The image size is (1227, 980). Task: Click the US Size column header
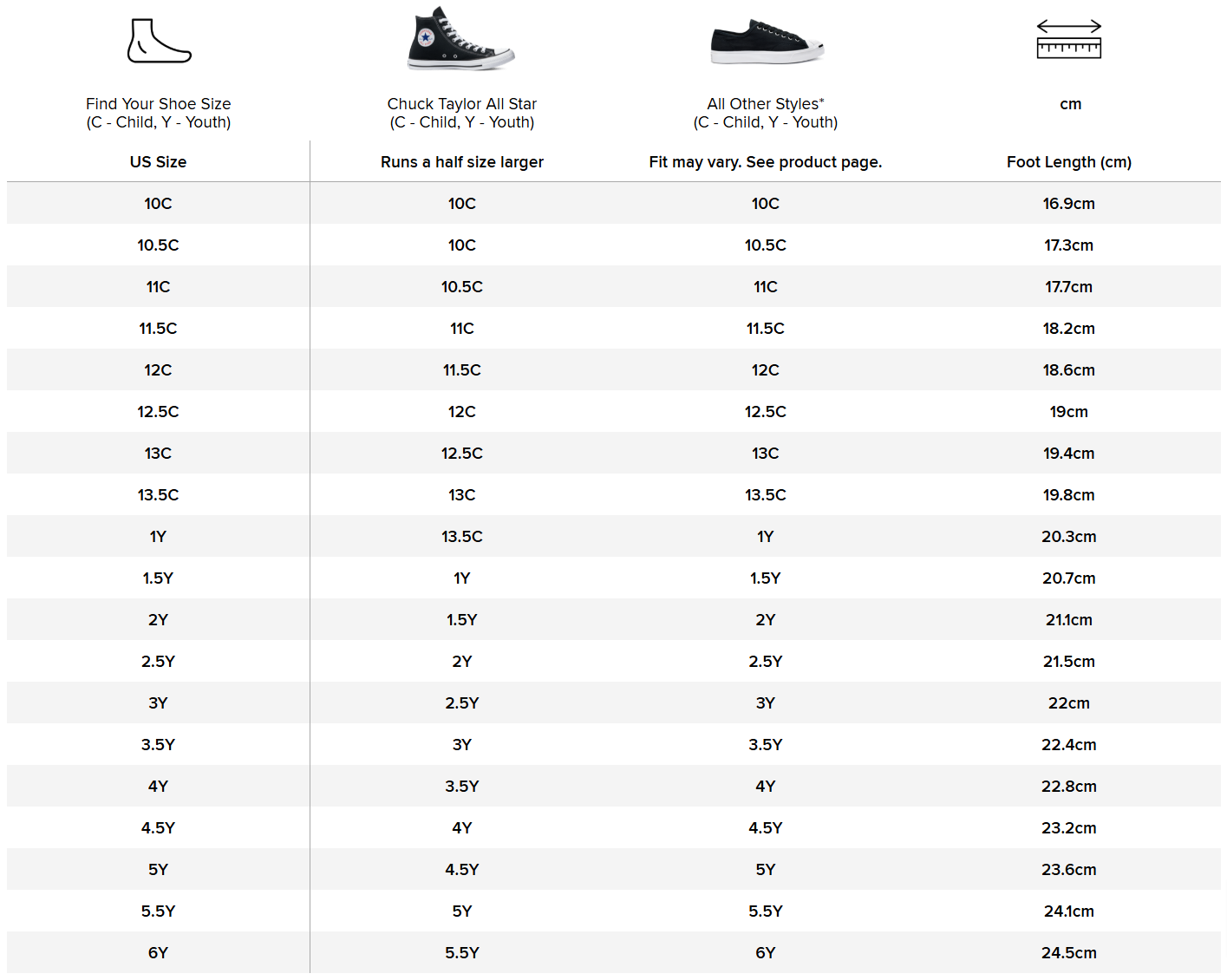coord(158,162)
